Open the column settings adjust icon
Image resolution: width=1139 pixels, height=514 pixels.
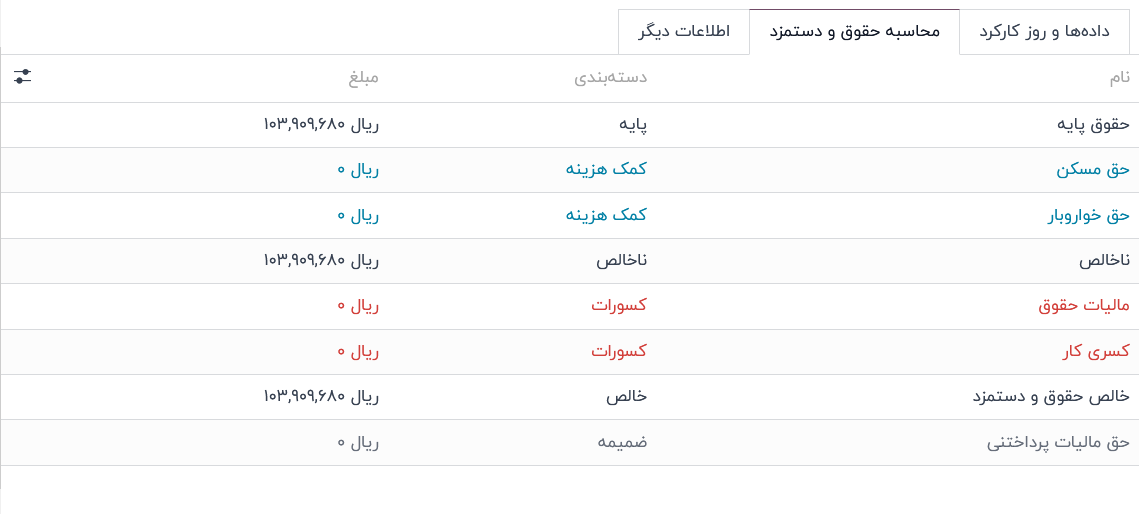tap(23, 76)
